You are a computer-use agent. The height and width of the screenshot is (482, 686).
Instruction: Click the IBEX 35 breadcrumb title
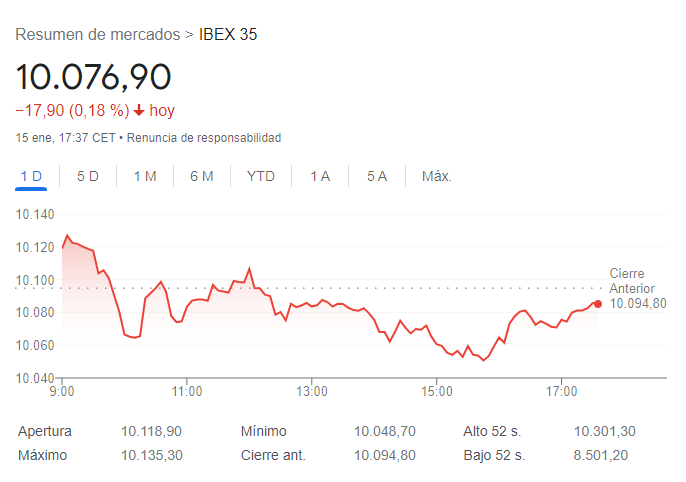pyautogui.click(x=228, y=34)
